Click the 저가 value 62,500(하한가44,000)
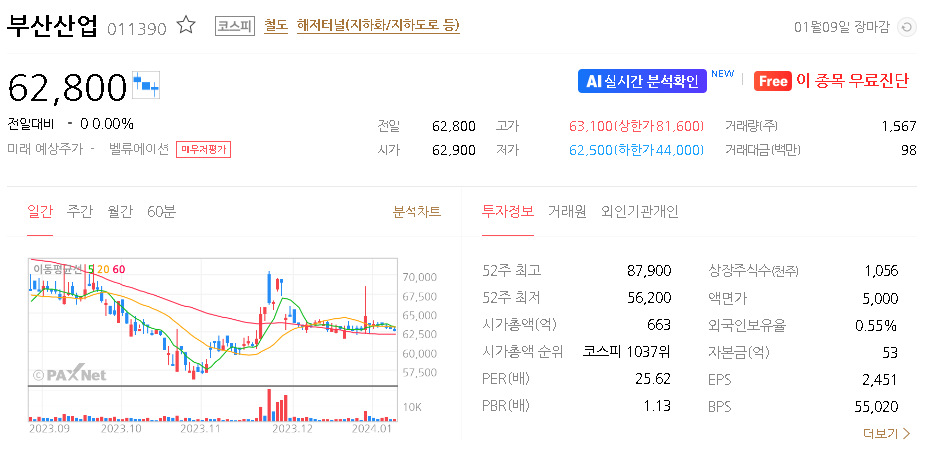 (x=637, y=150)
